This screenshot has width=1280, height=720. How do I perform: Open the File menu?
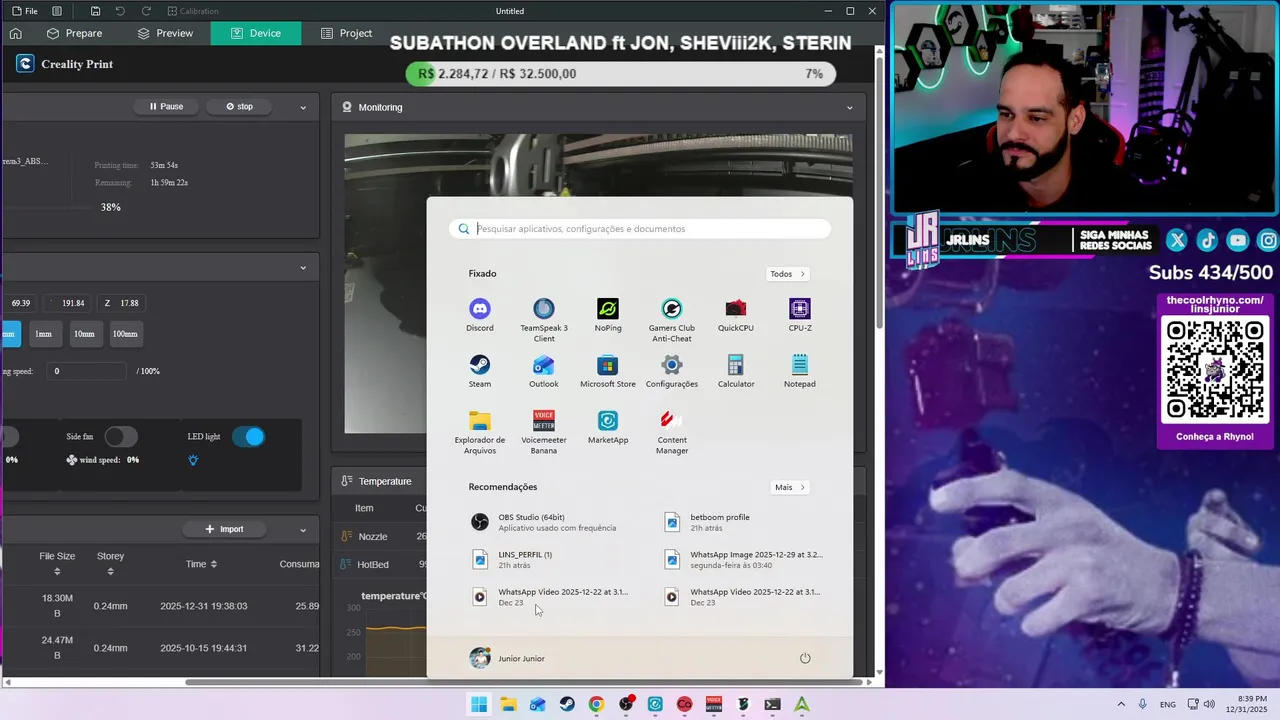tap(25, 11)
